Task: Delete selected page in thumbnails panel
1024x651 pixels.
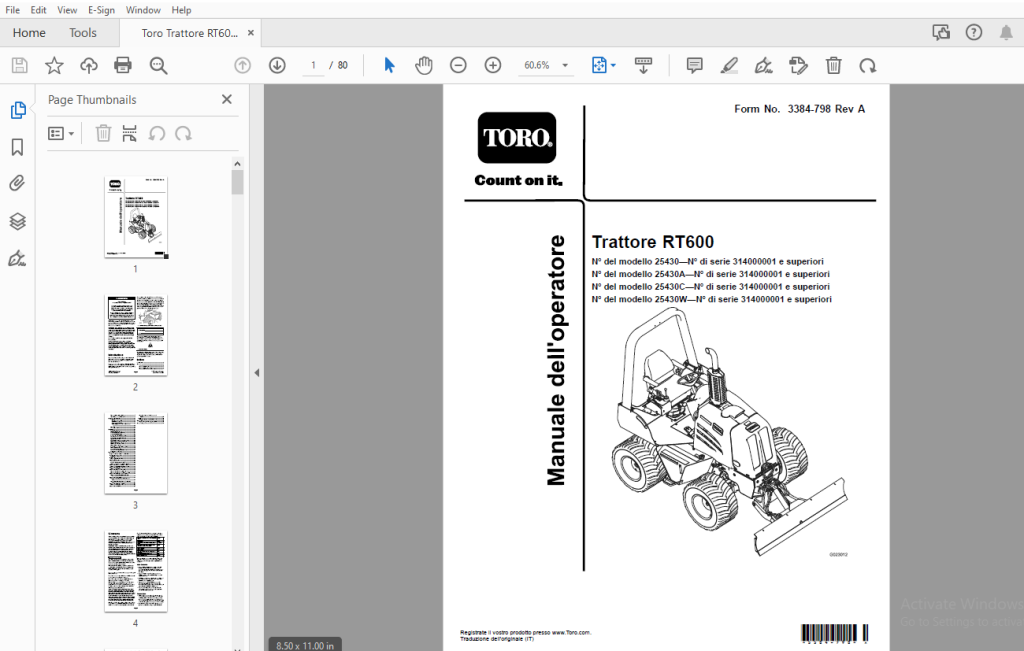Action: coord(103,133)
